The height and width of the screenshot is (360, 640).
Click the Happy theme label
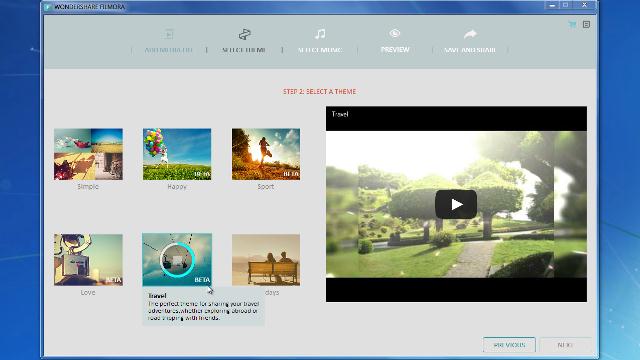point(177,187)
